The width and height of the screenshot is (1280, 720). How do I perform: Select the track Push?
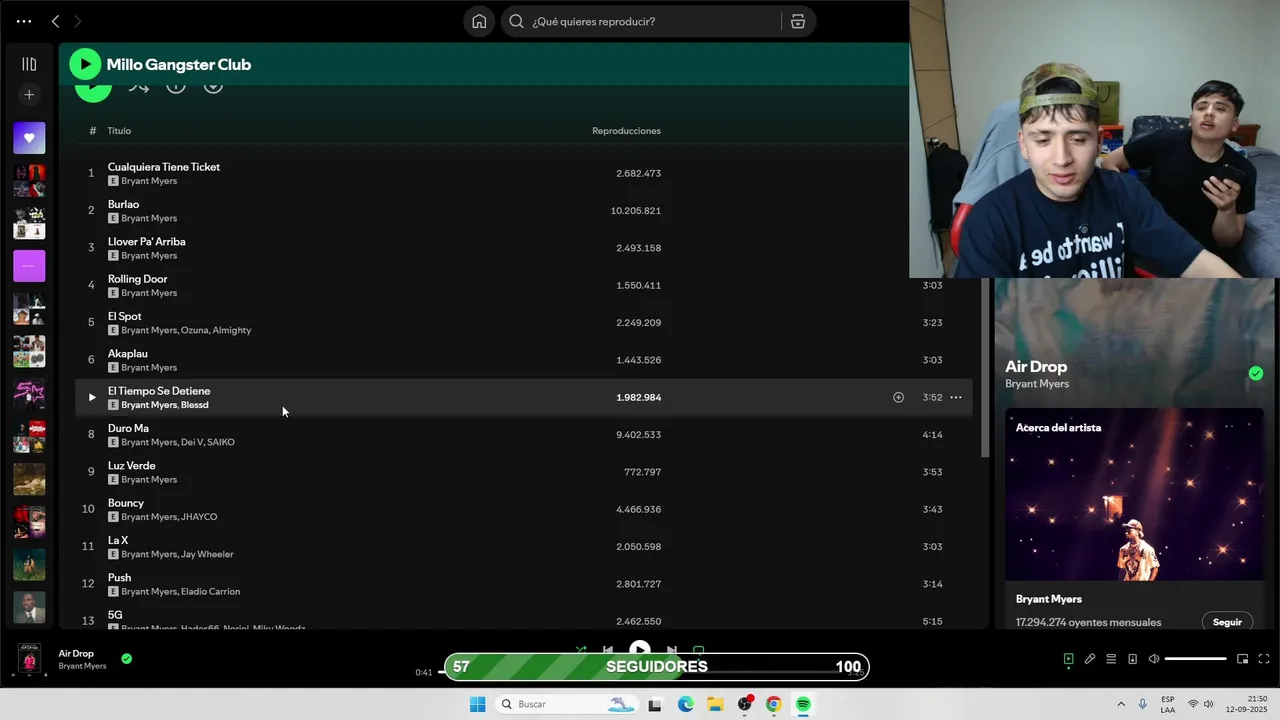(119, 577)
